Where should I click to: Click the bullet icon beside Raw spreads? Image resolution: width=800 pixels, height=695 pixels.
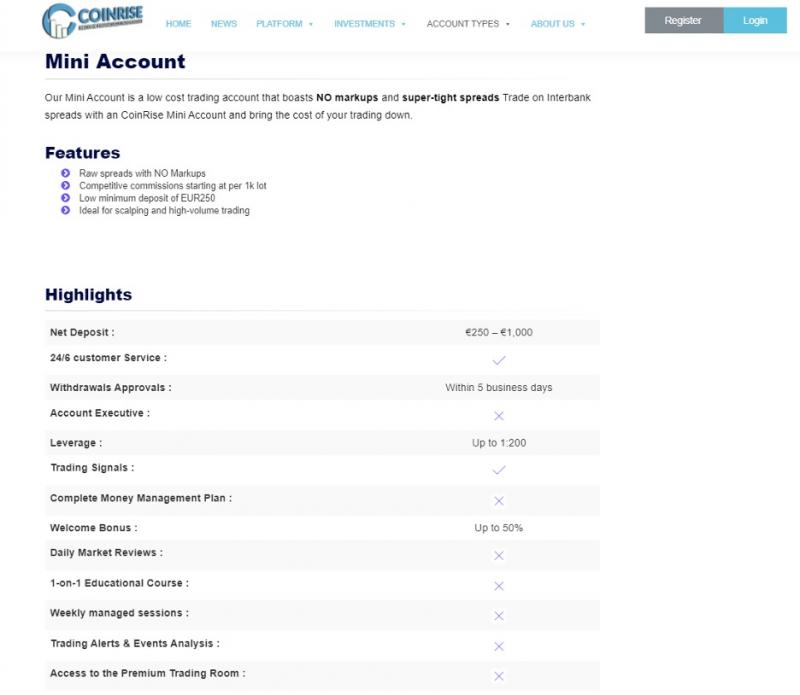coord(65,173)
